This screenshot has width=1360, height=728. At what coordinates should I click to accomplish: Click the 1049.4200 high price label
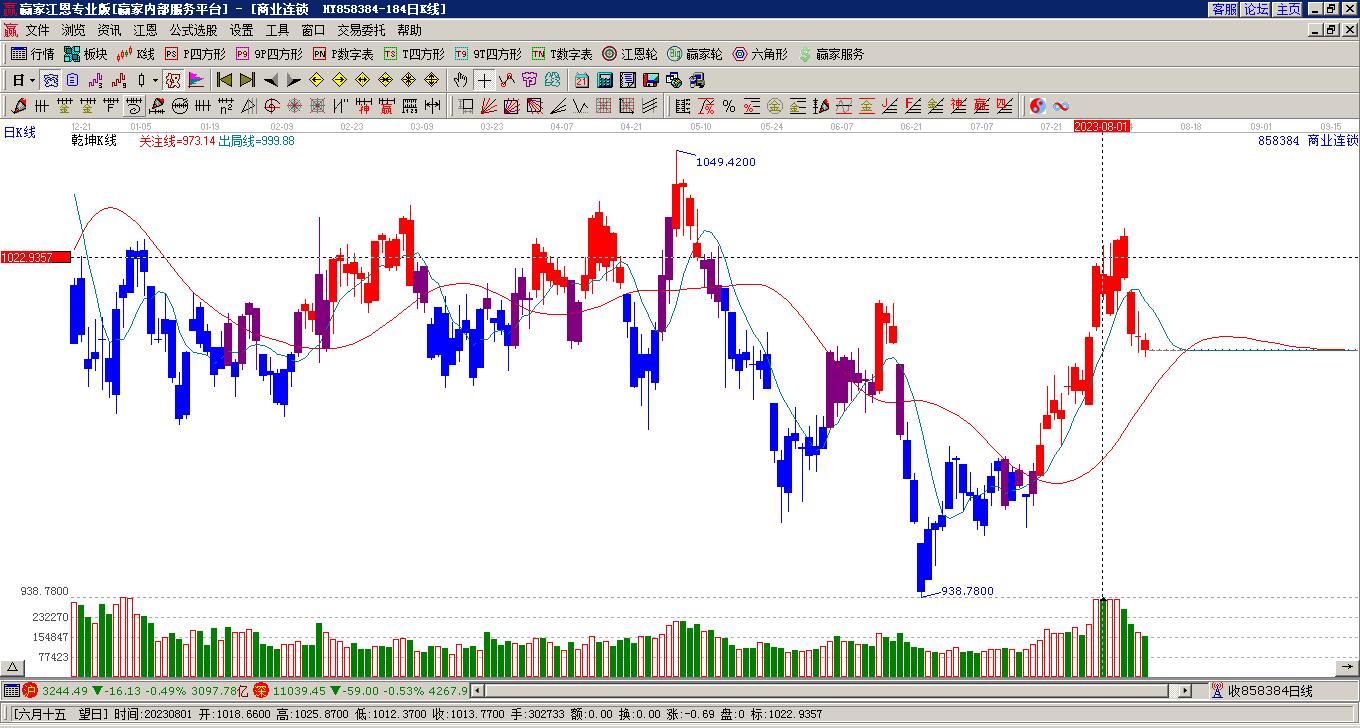[x=726, y=162]
